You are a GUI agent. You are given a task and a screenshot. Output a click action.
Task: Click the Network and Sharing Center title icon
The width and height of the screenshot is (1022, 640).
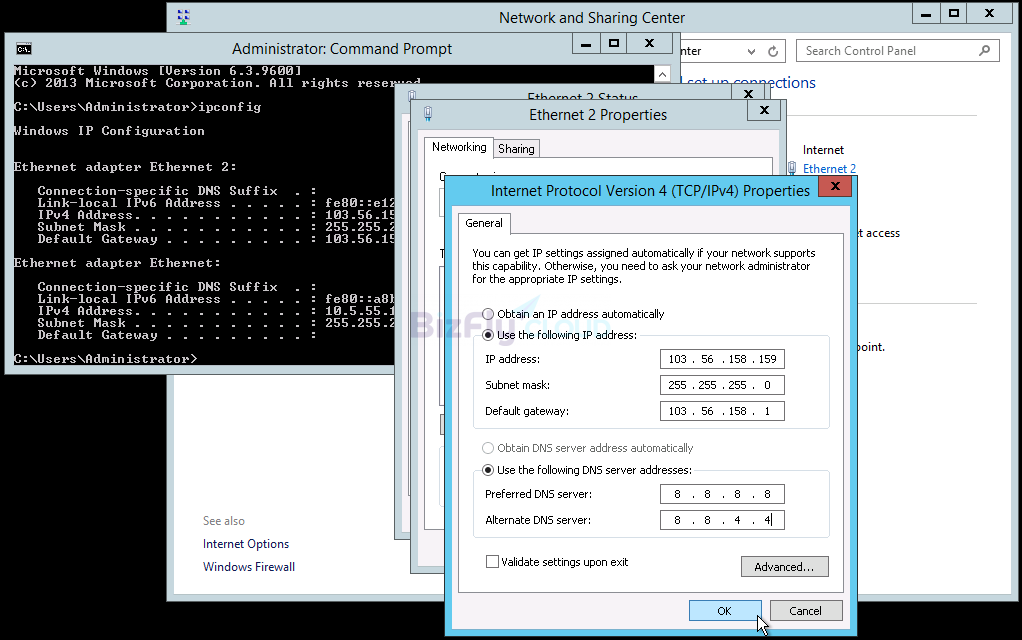point(183,17)
